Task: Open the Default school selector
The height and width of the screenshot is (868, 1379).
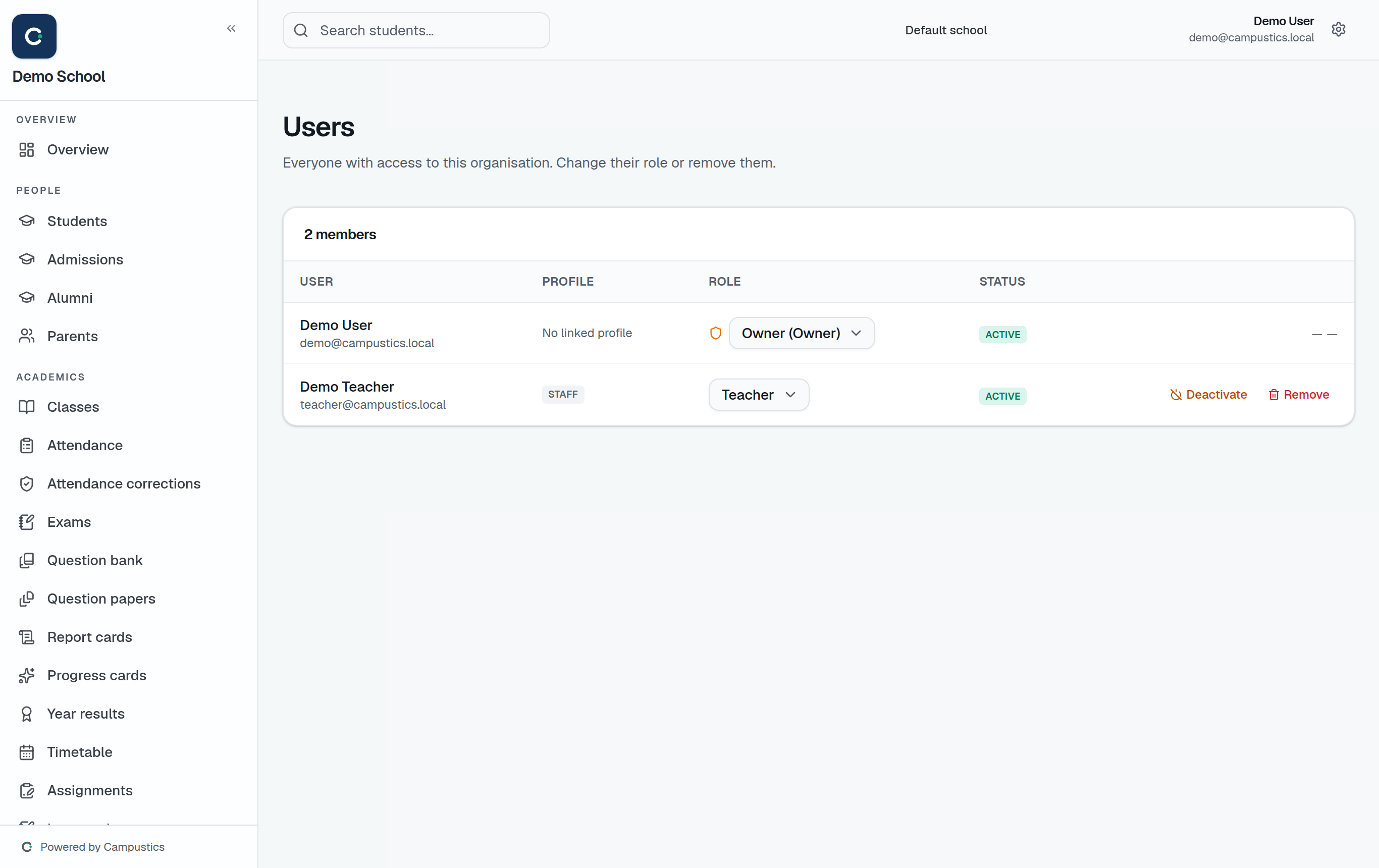Action: [945, 30]
